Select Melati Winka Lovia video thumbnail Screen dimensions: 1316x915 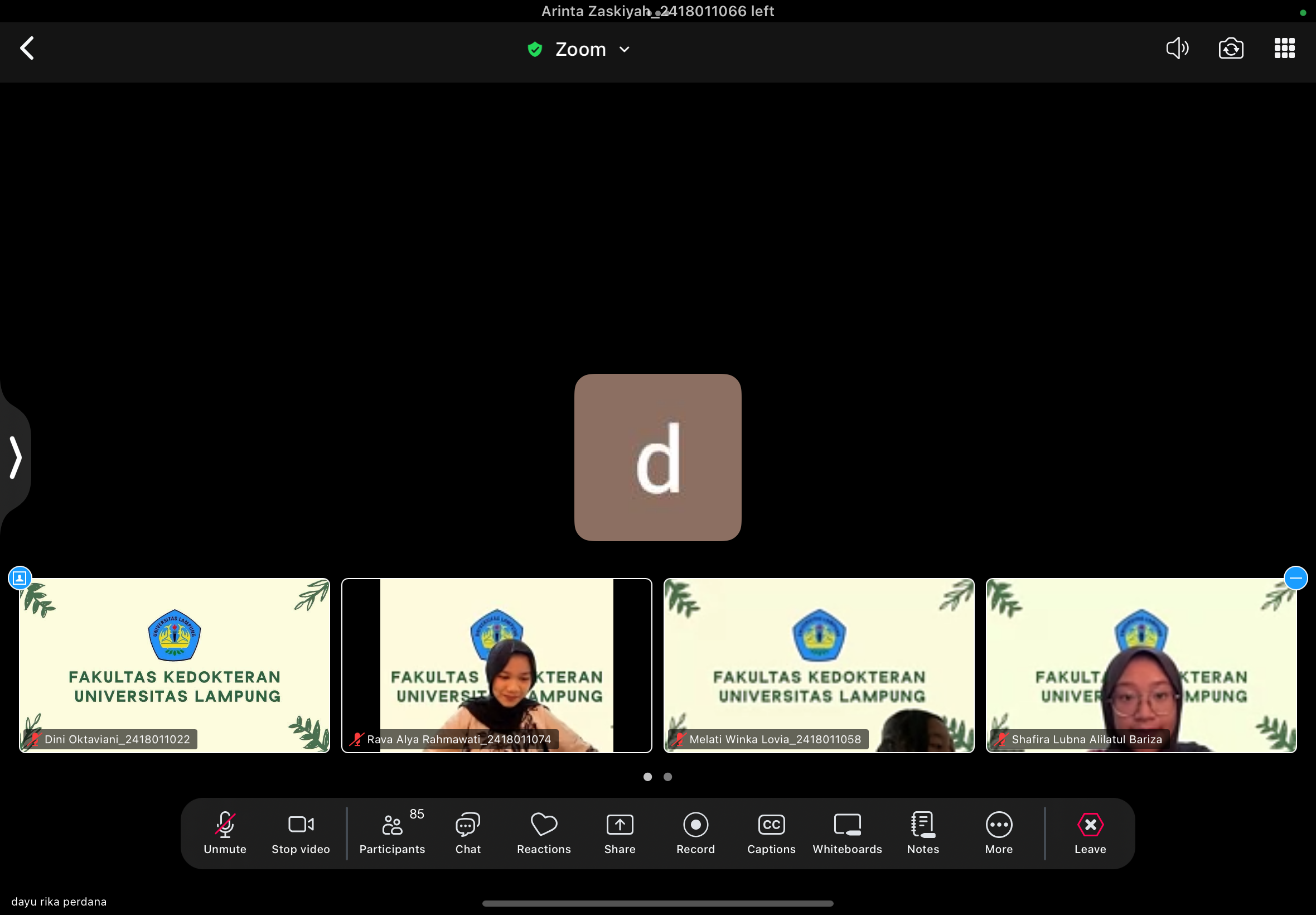(819, 665)
